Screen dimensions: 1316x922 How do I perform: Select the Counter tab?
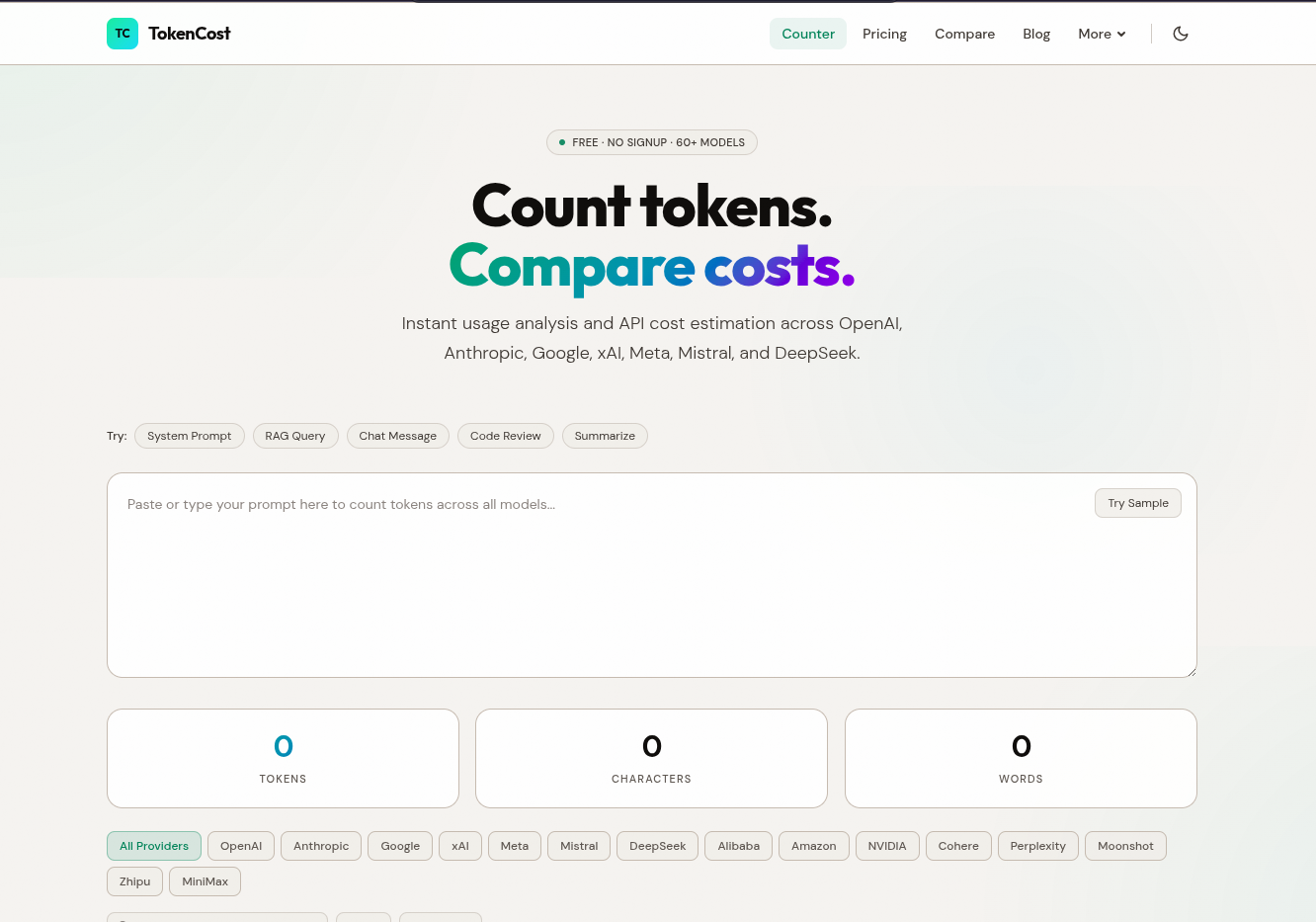point(807,33)
